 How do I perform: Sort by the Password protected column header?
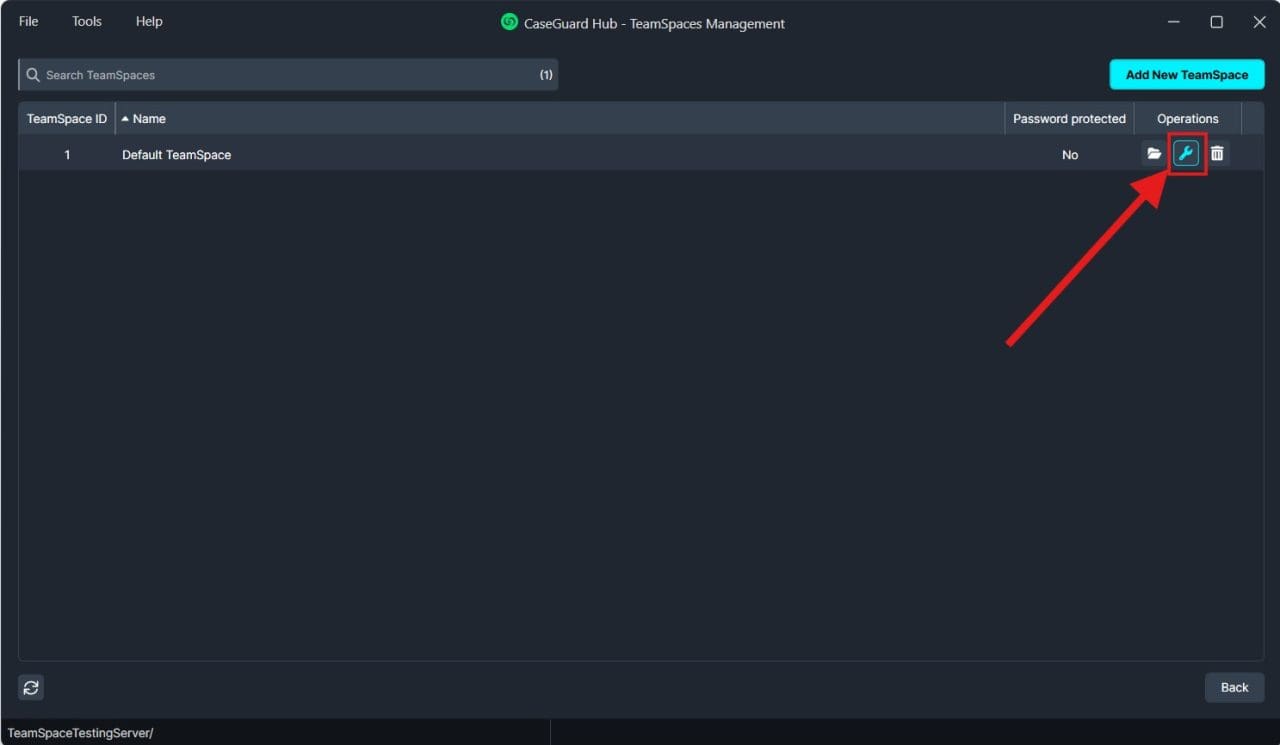tap(1069, 118)
